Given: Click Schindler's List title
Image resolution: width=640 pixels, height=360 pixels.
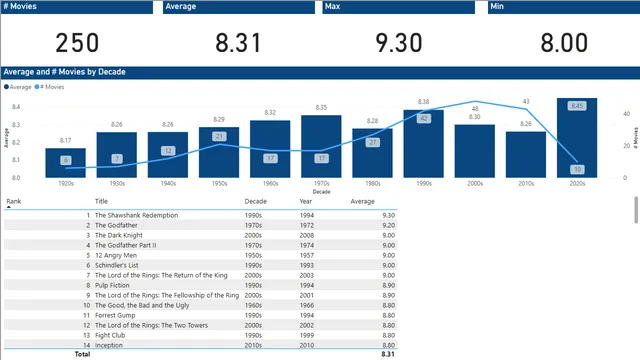Looking at the screenshot, I should tap(116, 265).
